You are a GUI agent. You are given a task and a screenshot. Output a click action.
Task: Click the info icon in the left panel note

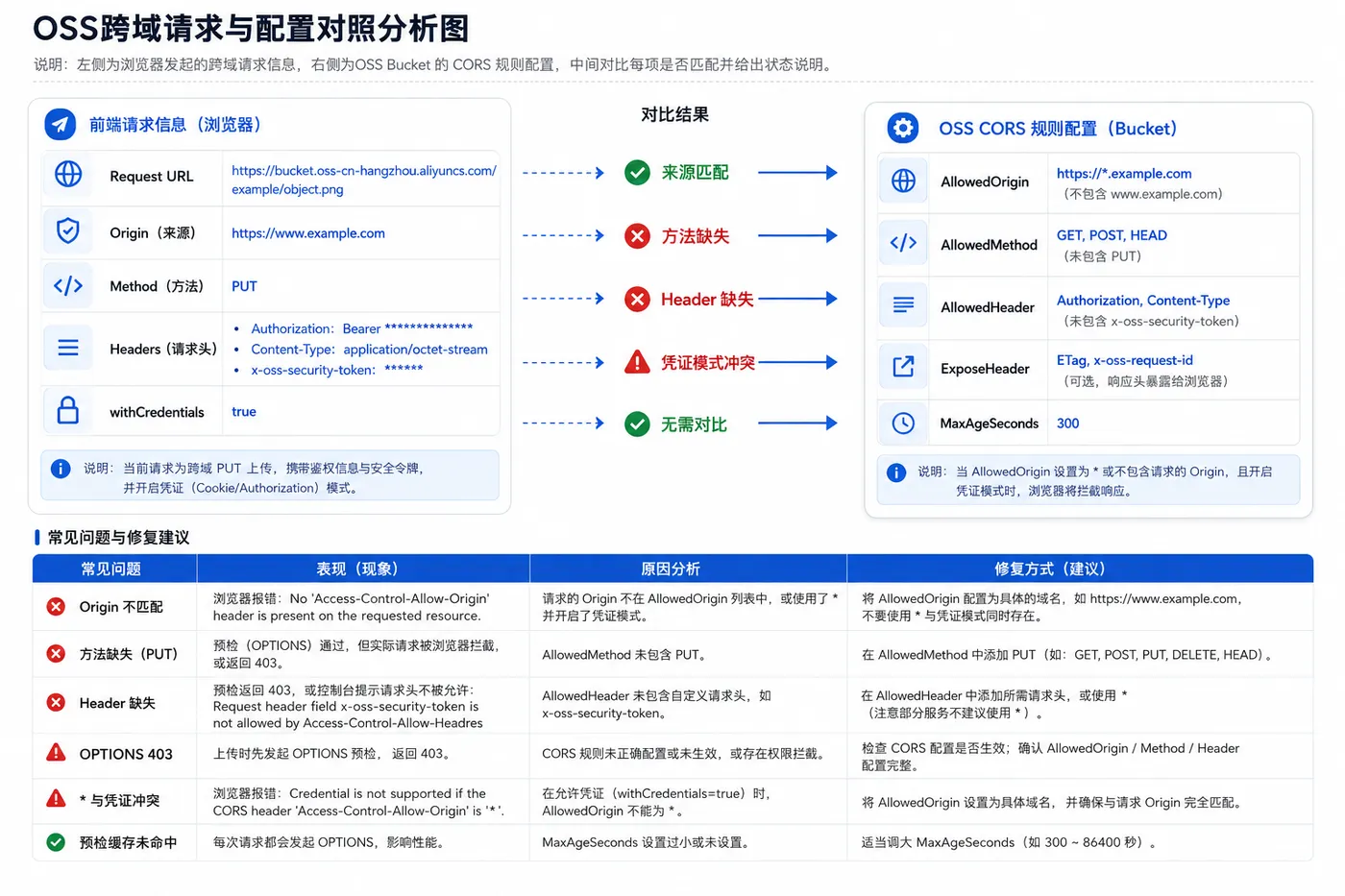click(61, 469)
